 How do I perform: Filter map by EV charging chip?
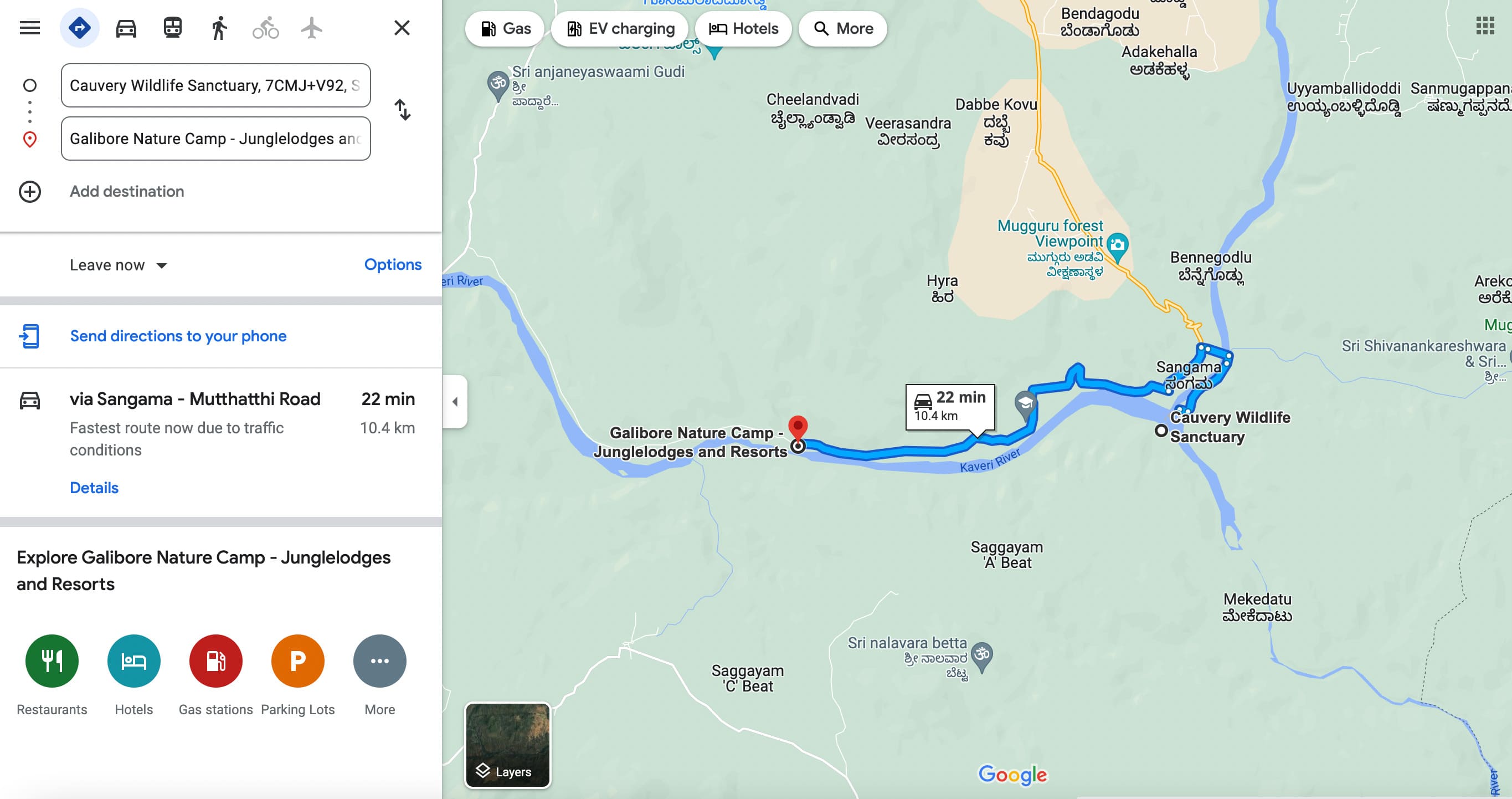pyautogui.click(x=621, y=29)
